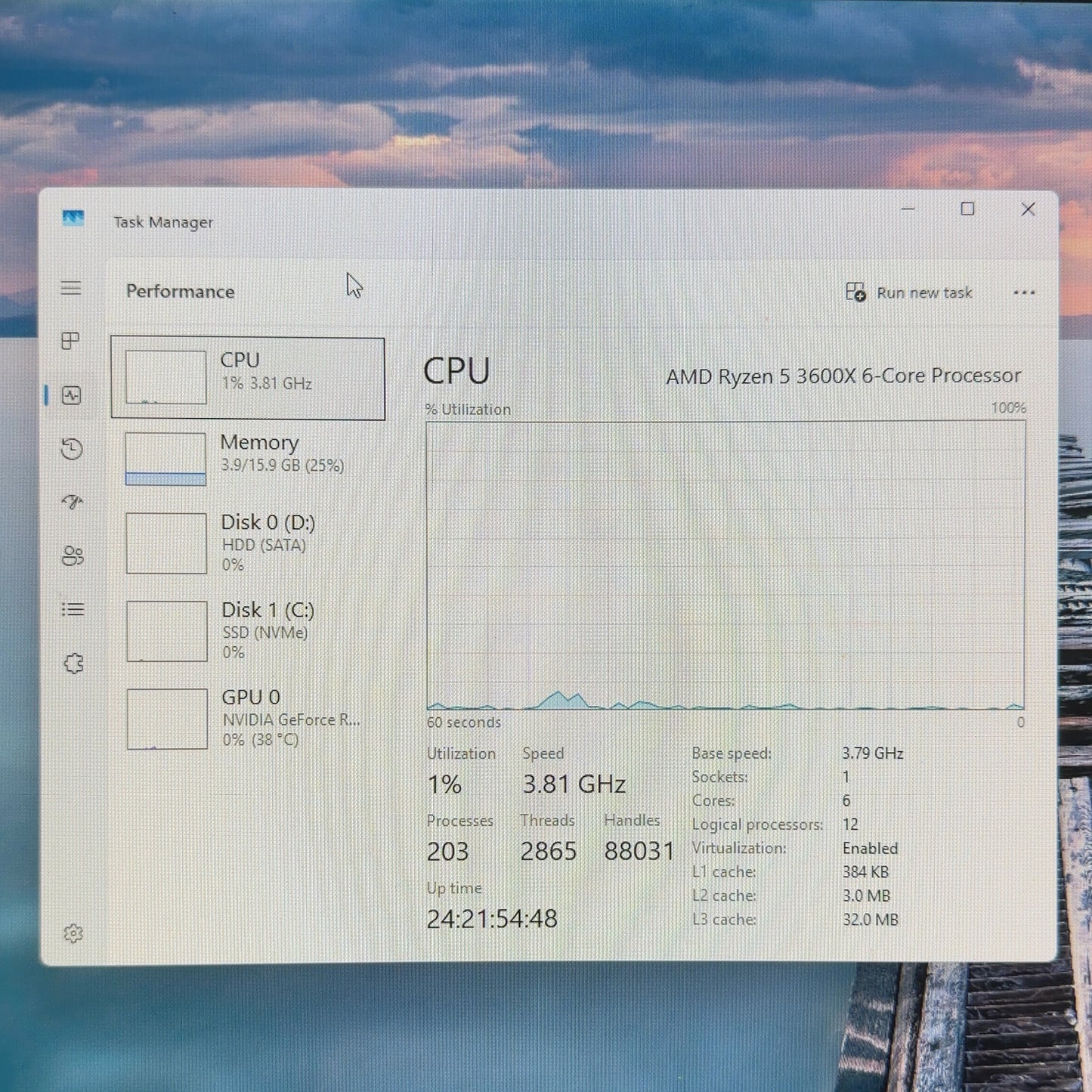Open the Services page puzzle icon

pos(73,664)
